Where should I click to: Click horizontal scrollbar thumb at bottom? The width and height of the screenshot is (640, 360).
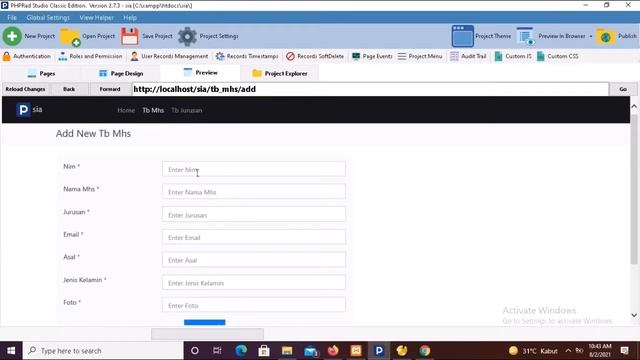(x=207, y=334)
